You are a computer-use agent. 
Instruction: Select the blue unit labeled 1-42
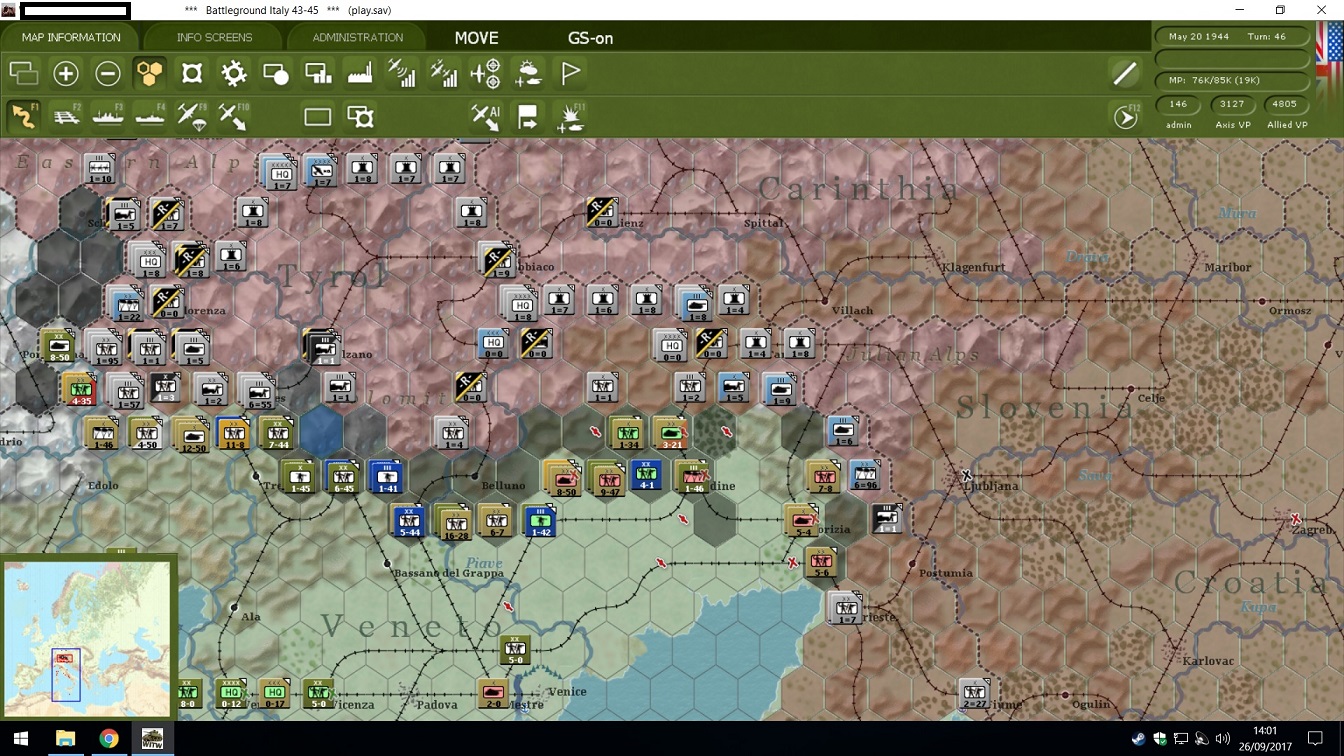[541, 520]
